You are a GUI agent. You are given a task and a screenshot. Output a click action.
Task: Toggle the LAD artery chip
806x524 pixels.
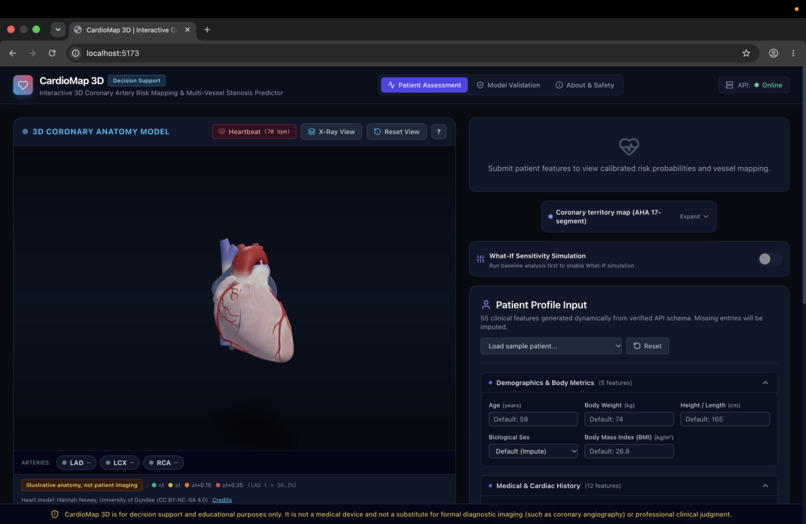click(x=76, y=463)
